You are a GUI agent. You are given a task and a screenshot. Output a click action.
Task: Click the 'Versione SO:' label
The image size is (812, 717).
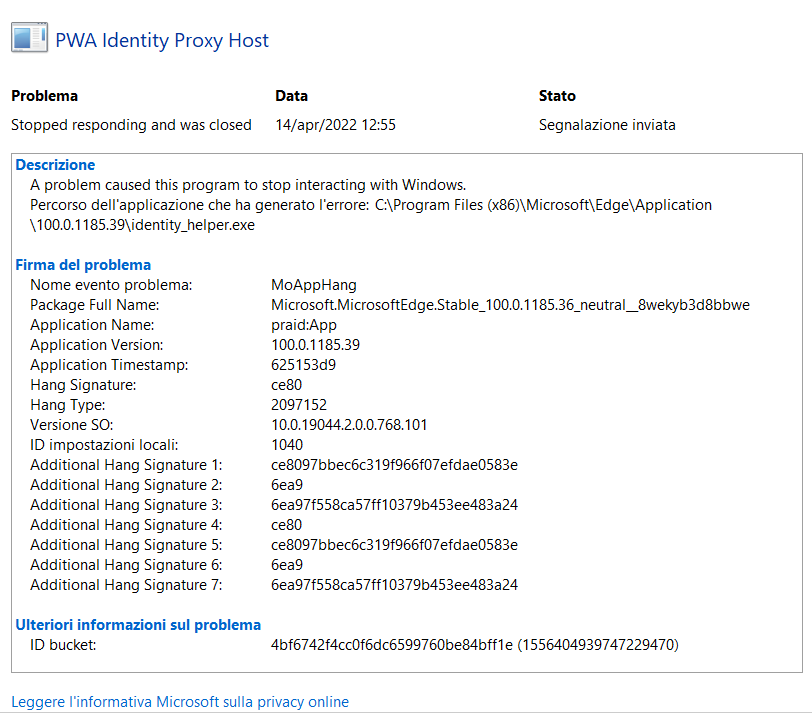(x=72, y=425)
